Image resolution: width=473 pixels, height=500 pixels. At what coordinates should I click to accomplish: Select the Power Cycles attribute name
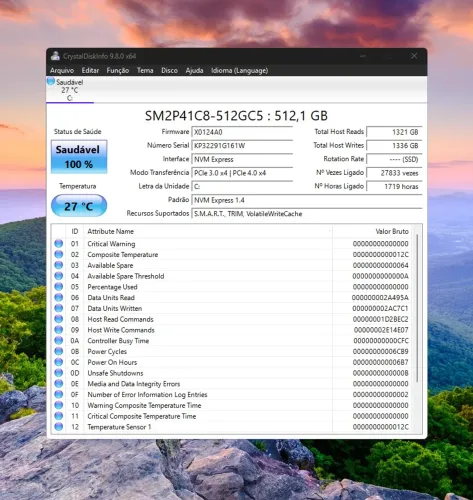107,351
